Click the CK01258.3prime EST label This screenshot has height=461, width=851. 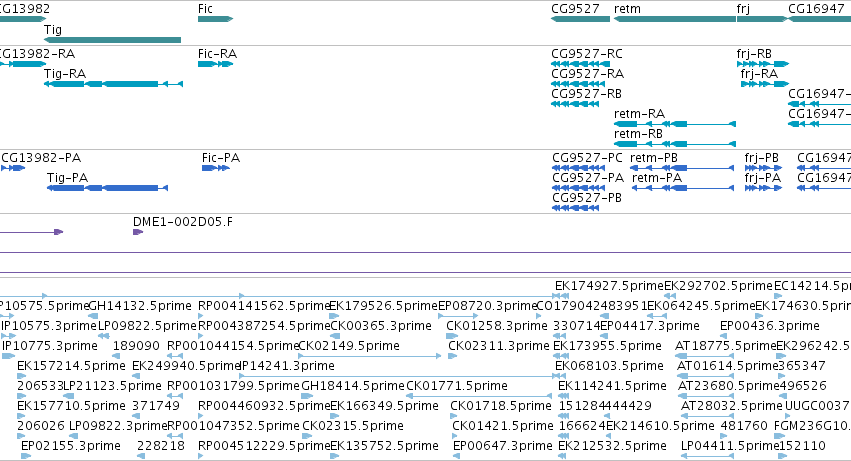(497, 326)
